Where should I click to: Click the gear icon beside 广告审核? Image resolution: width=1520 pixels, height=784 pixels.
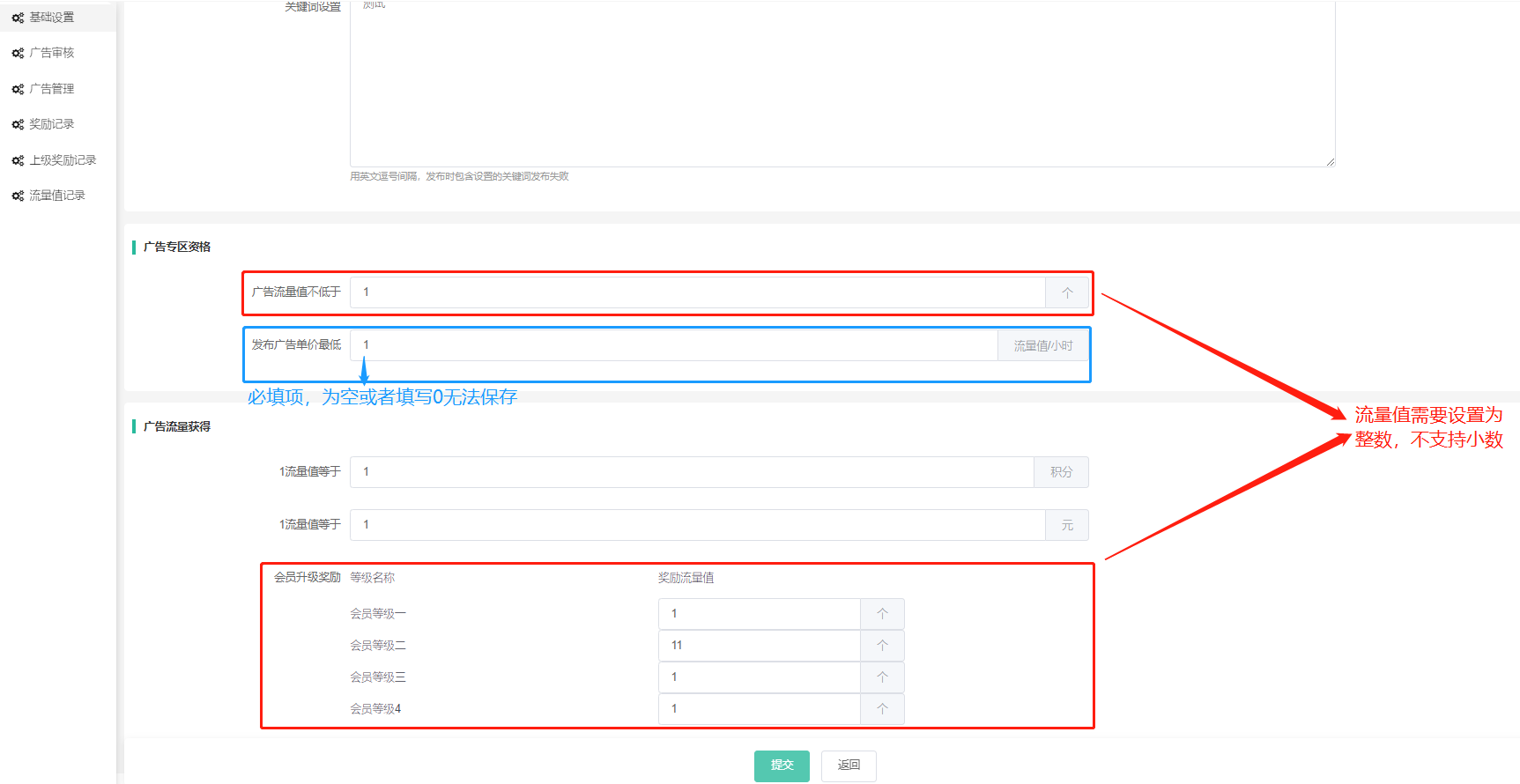pos(18,53)
